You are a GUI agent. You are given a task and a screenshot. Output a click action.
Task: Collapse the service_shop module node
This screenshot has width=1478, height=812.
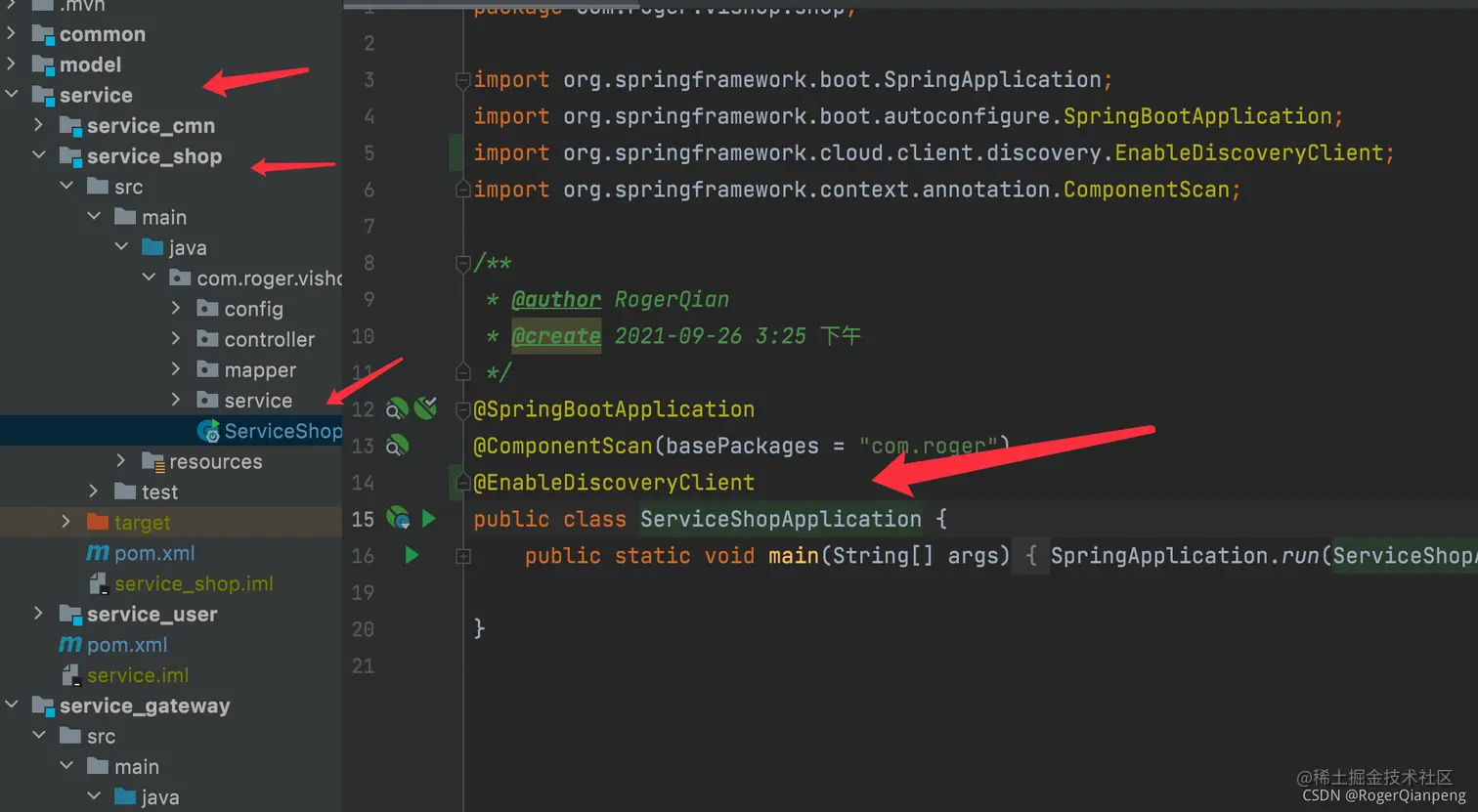(38, 155)
